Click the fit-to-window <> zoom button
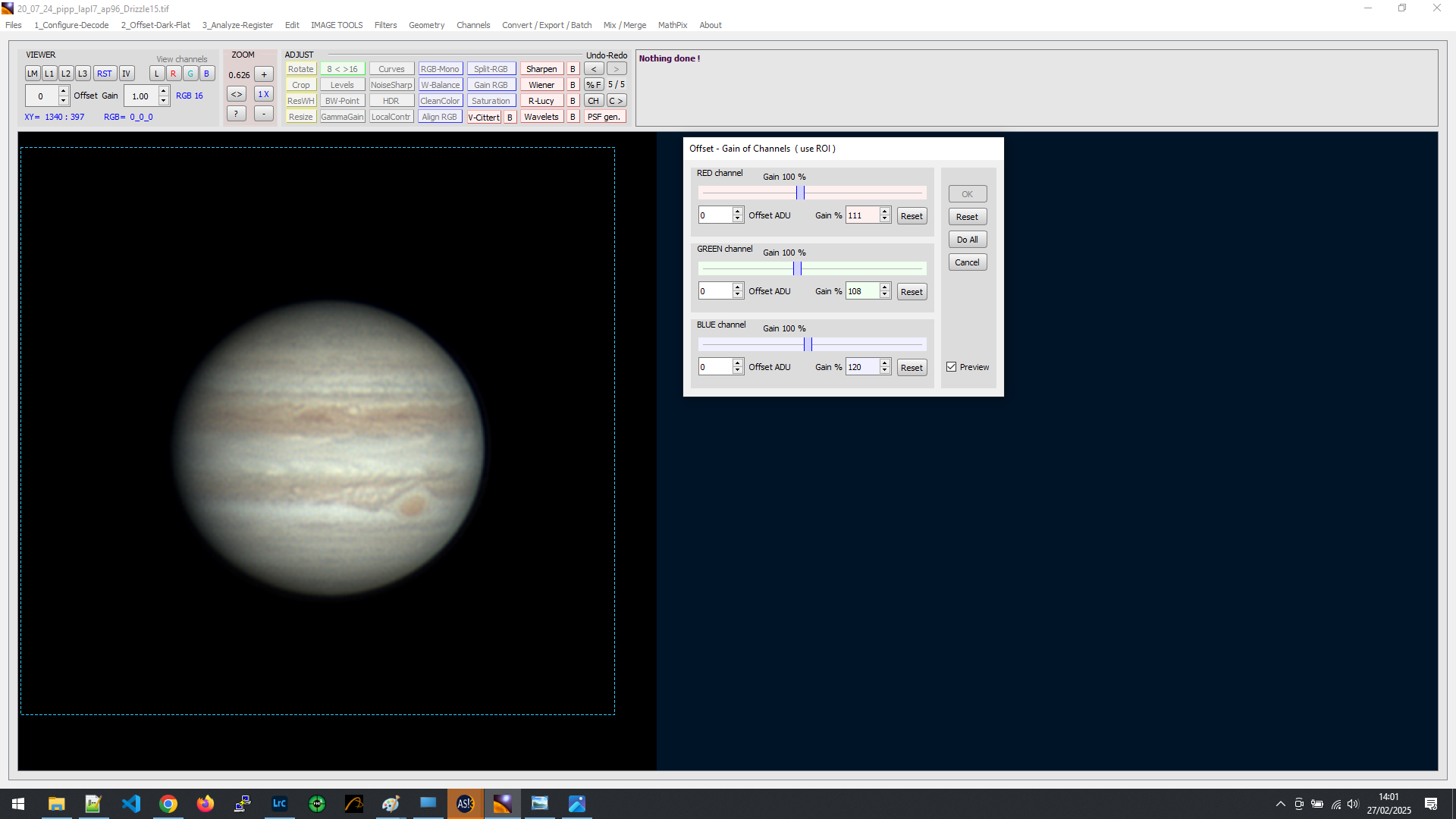The image size is (1456, 819). tap(237, 94)
